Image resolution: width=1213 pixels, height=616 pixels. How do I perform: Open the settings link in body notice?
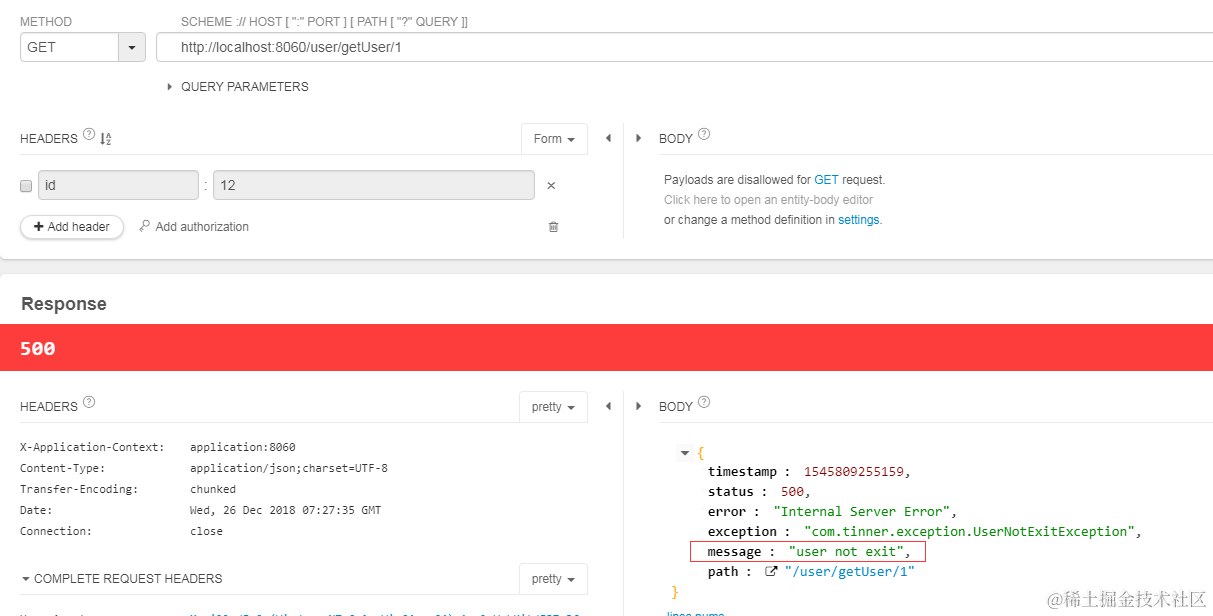pyautogui.click(x=859, y=220)
